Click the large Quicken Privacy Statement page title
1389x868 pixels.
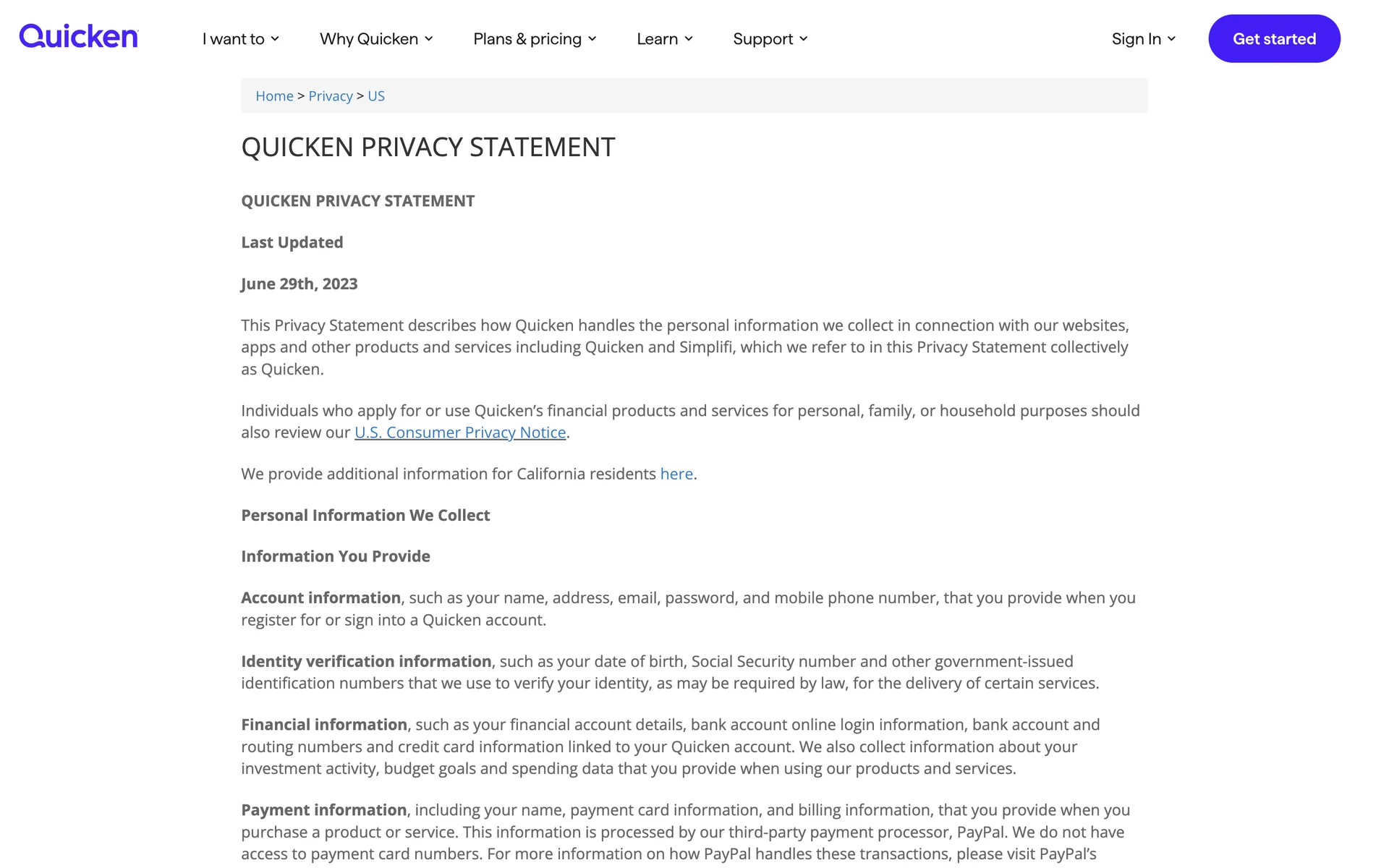(x=428, y=148)
